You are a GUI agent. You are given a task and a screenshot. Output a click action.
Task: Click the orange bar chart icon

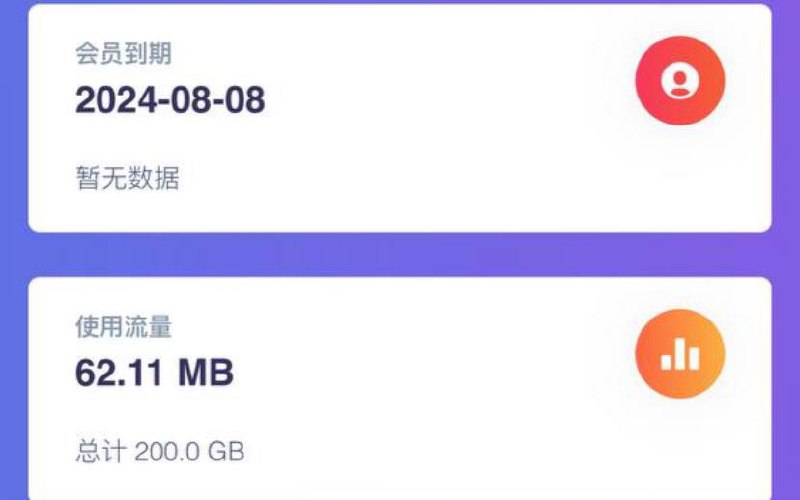[x=680, y=354]
